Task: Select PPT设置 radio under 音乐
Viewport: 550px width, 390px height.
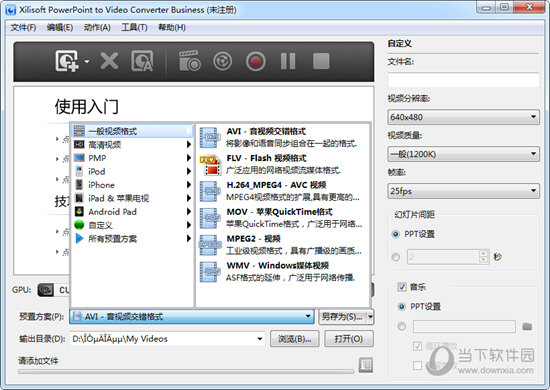Action: pyautogui.click(x=402, y=307)
